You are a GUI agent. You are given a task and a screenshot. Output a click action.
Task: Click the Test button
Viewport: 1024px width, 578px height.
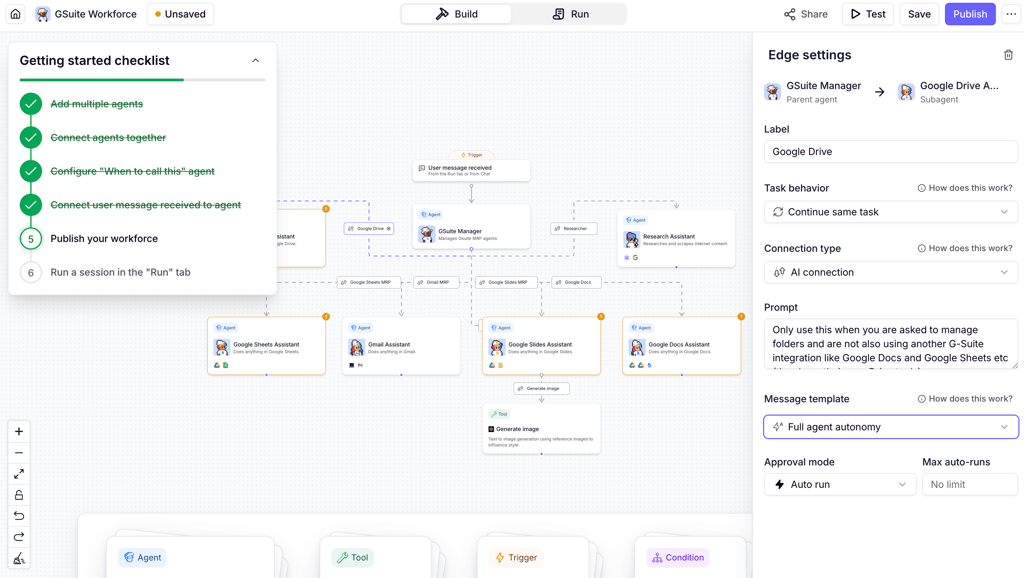pyautogui.click(x=868, y=14)
